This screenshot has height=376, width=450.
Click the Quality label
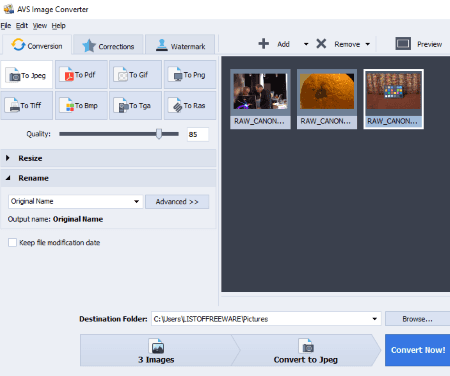point(39,134)
